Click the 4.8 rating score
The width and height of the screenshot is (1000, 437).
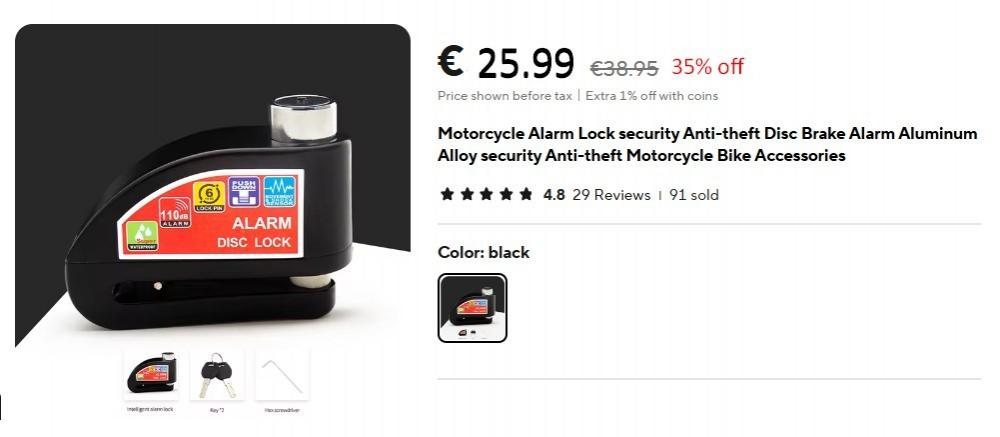tap(554, 195)
